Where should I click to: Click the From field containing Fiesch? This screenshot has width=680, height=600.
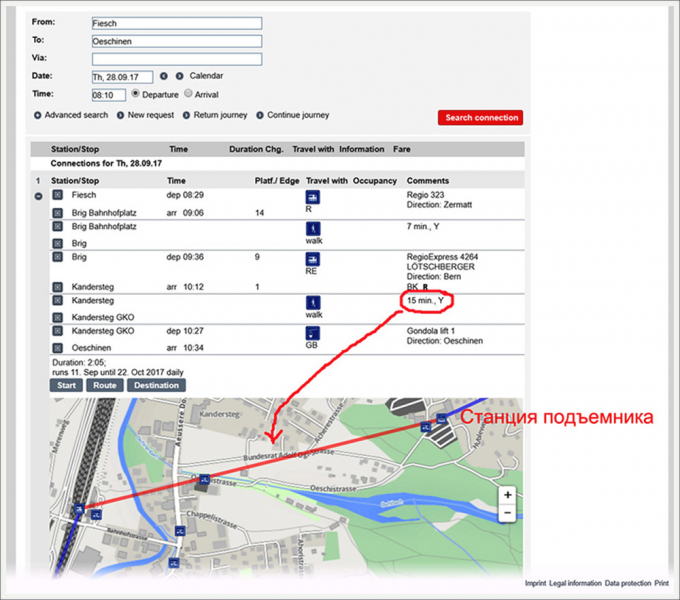point(177,23)
